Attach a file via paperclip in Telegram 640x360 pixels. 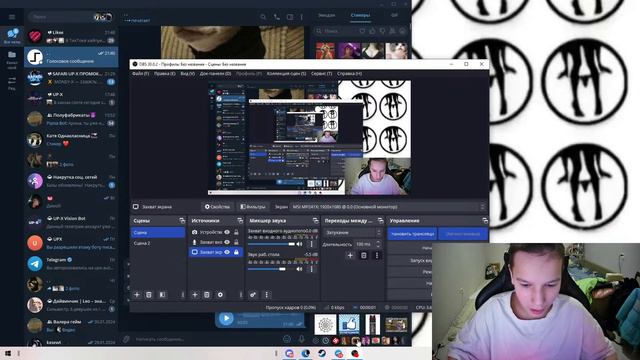coord(127,339)
